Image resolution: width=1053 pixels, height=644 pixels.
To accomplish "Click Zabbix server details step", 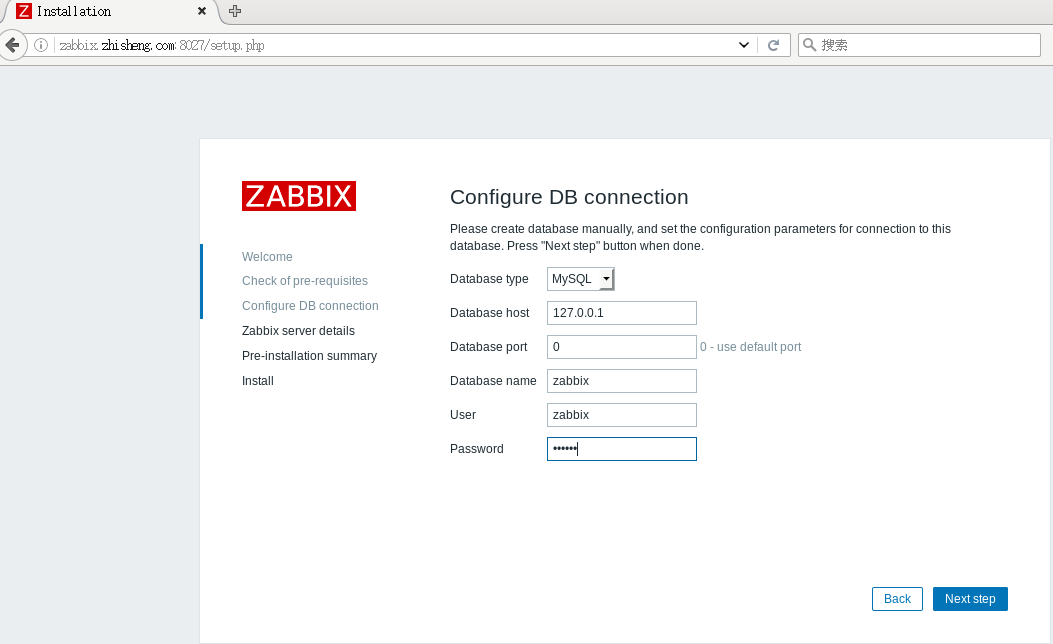I will click(298, 330).
